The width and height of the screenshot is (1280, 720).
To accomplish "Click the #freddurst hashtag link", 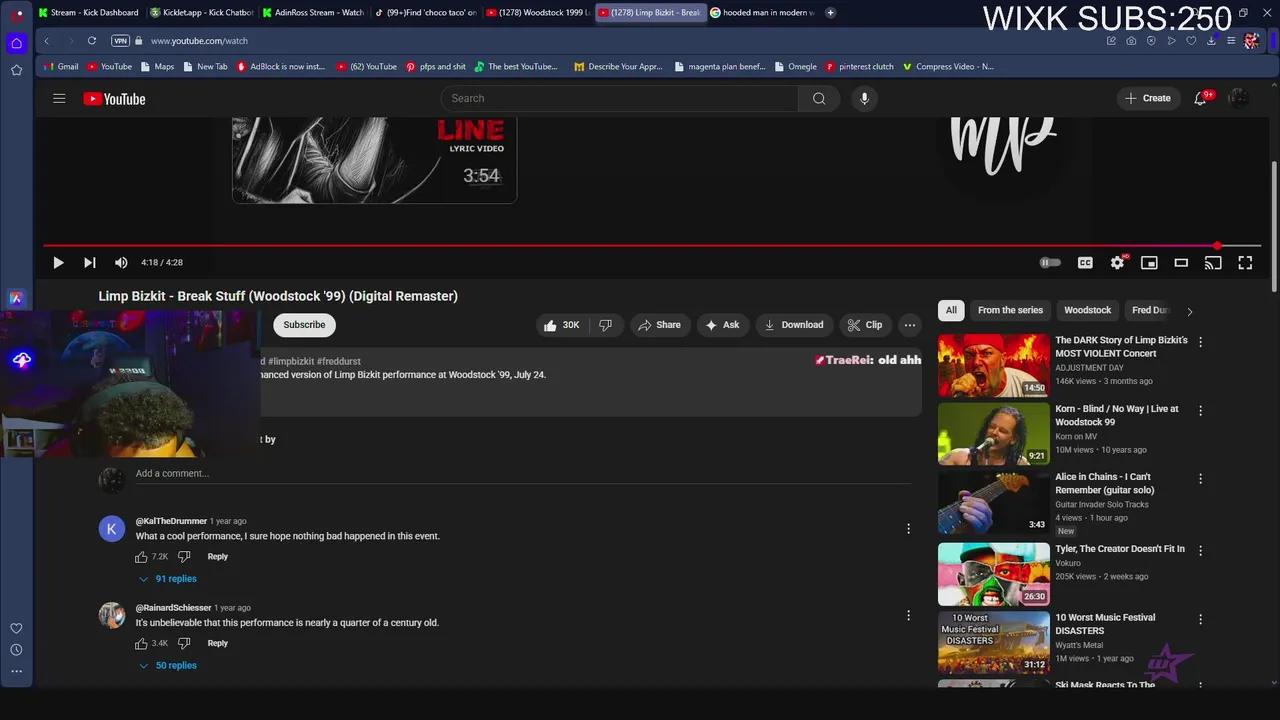I will tap(339, 361).
